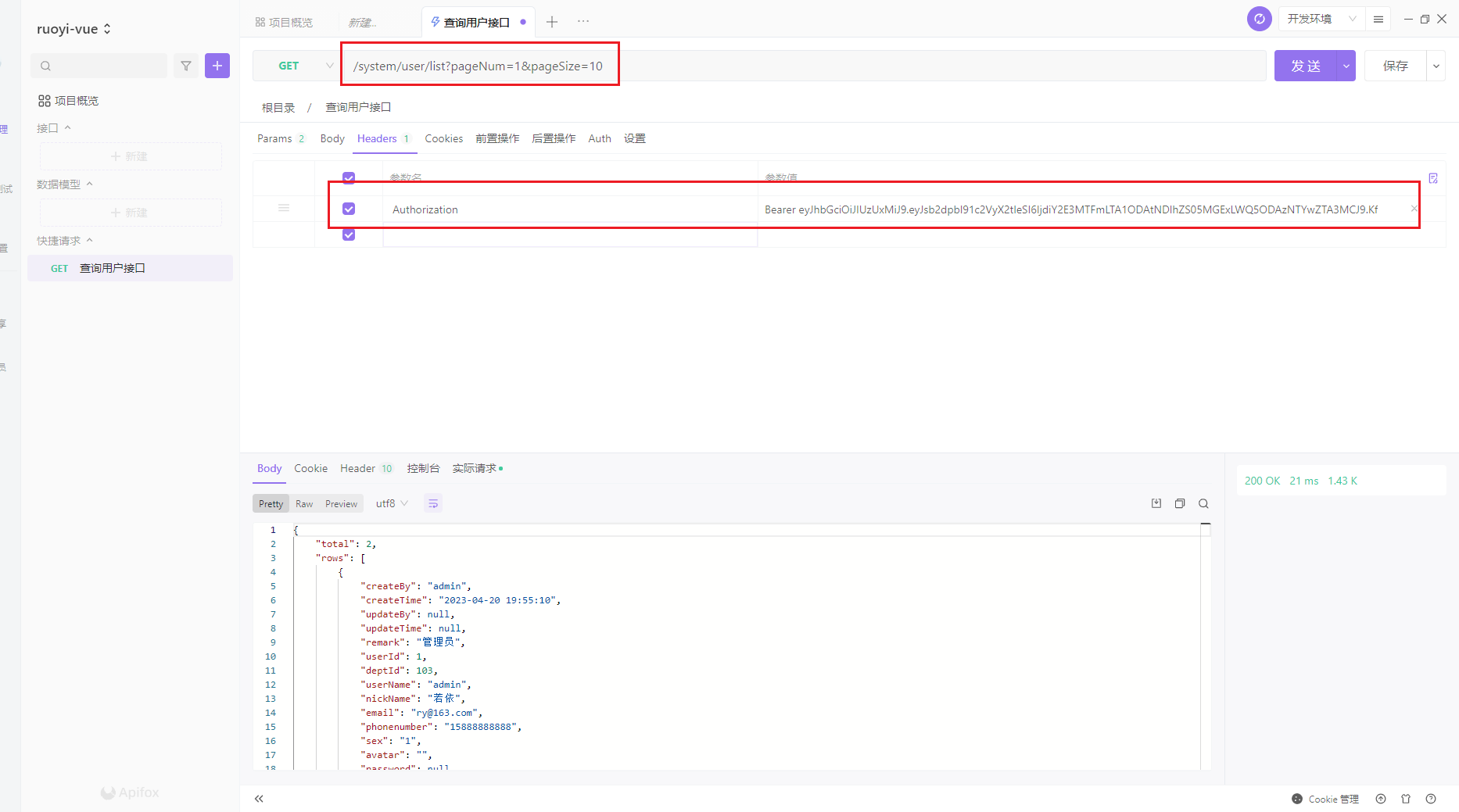The width and height of the screenshot is (1459, 812).
Task: Open the 设置 tab
Action: pyautogui.click(x=635, y=138)
